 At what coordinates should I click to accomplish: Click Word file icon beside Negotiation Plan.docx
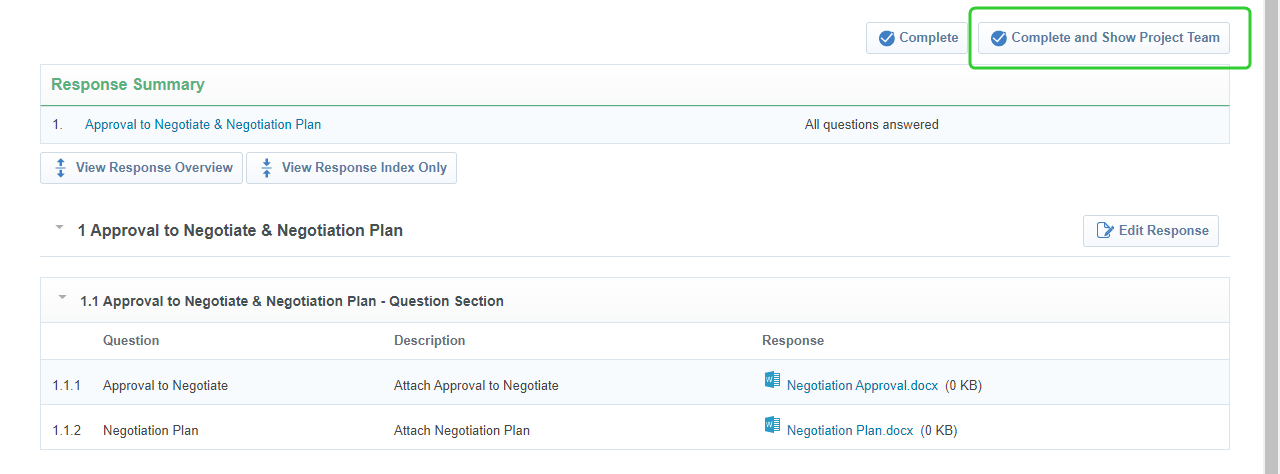771,425
